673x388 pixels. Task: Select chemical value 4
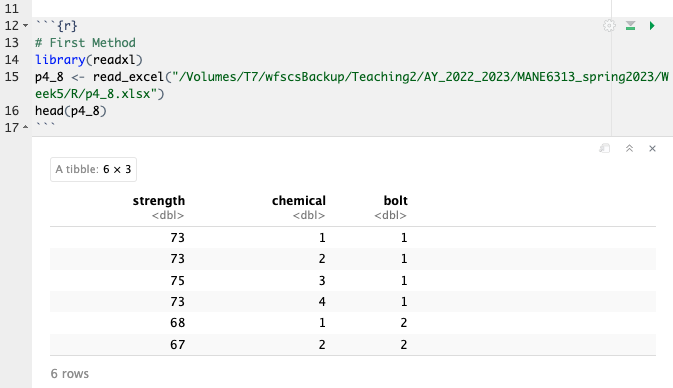click(x=322, y=302)
